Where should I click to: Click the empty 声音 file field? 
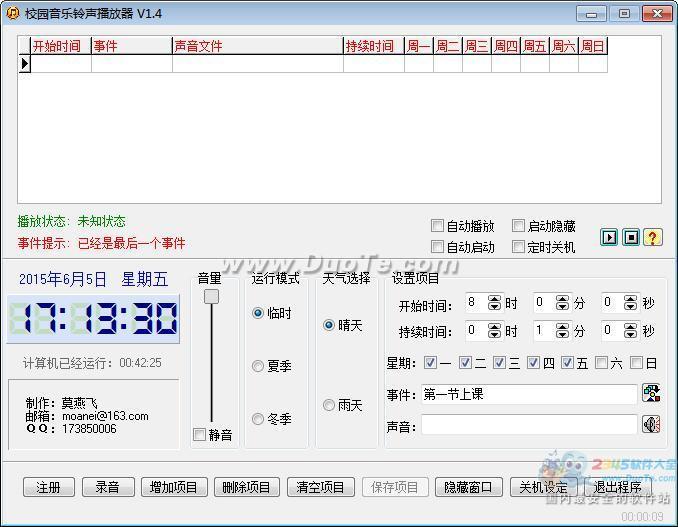click(x=529, y=425)
